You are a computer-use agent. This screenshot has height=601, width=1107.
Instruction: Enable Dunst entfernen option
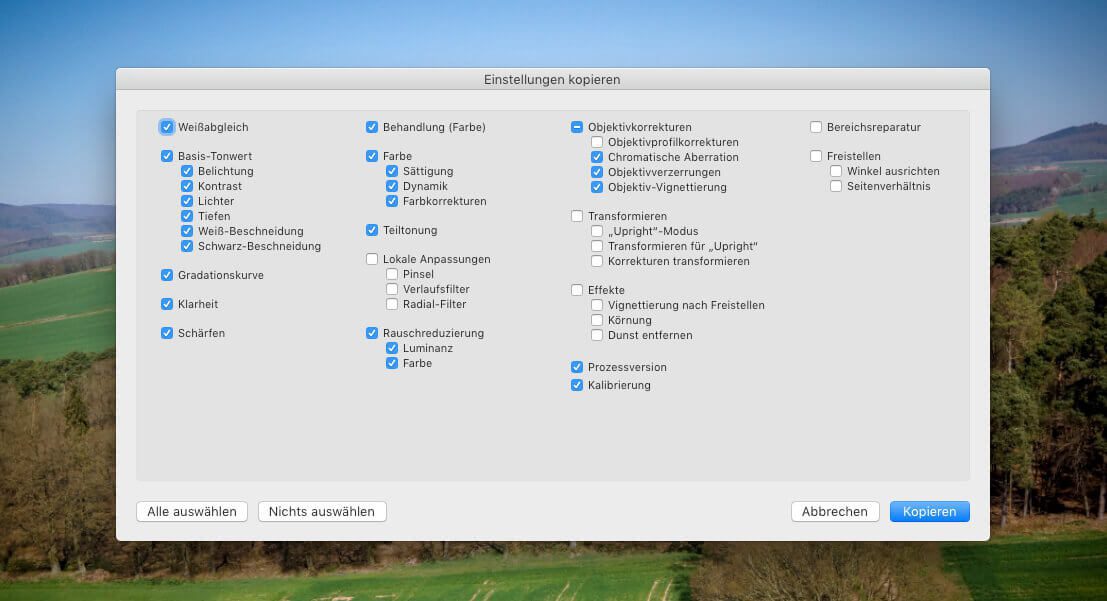pos(597,335)
